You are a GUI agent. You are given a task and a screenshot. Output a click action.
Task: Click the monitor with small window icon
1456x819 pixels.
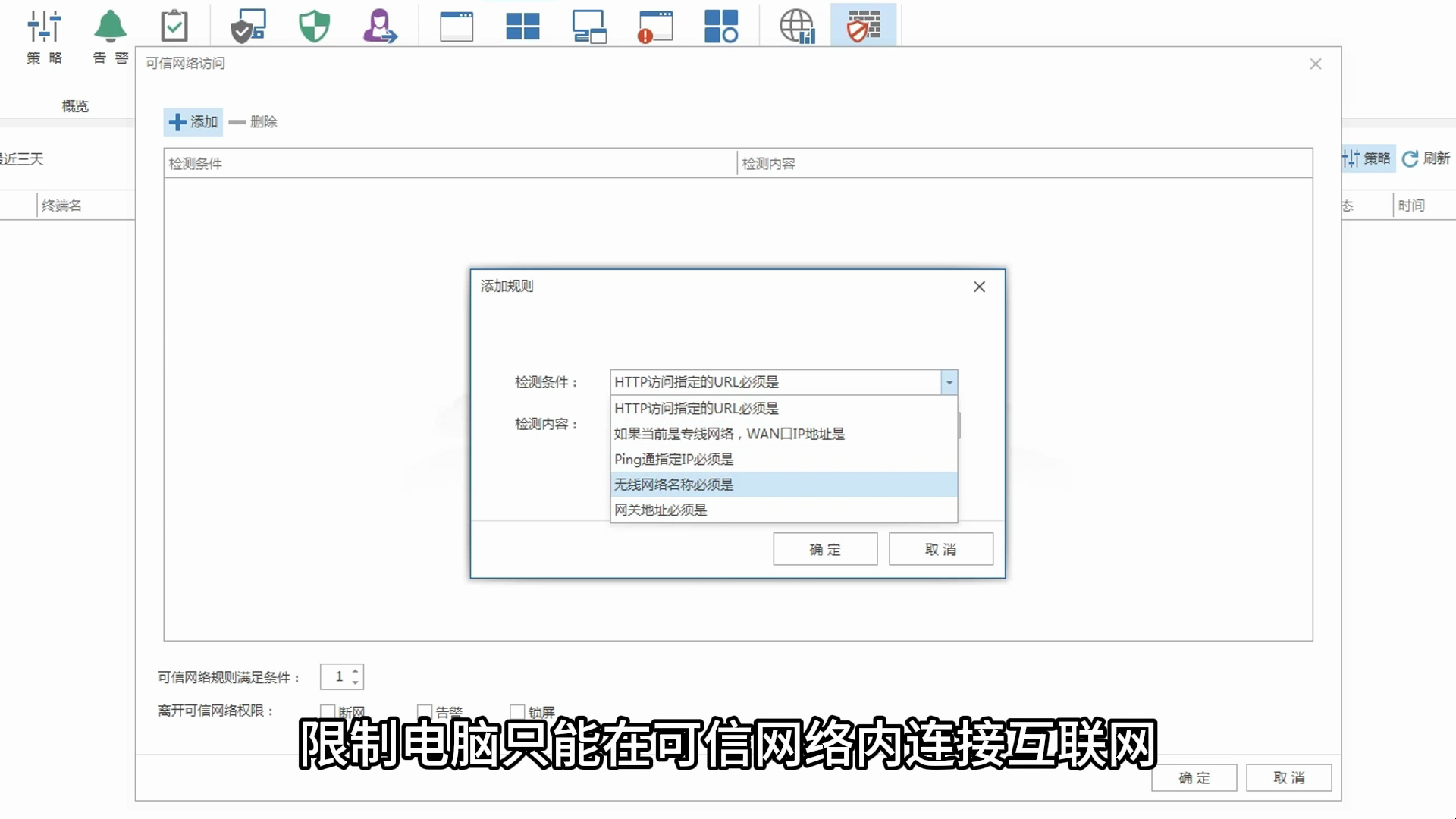(589, 26)
